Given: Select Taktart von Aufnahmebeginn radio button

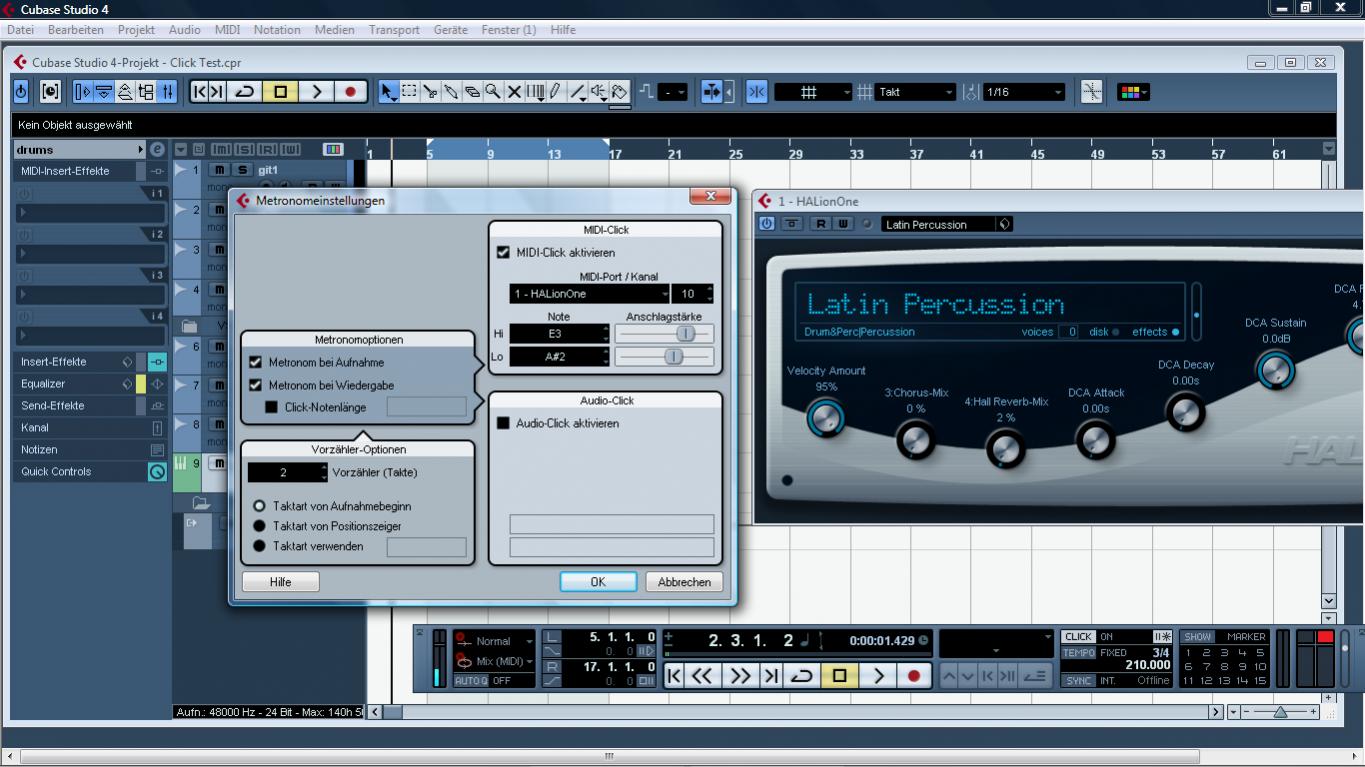Looking at the screenshot, I should coord(260,506).
